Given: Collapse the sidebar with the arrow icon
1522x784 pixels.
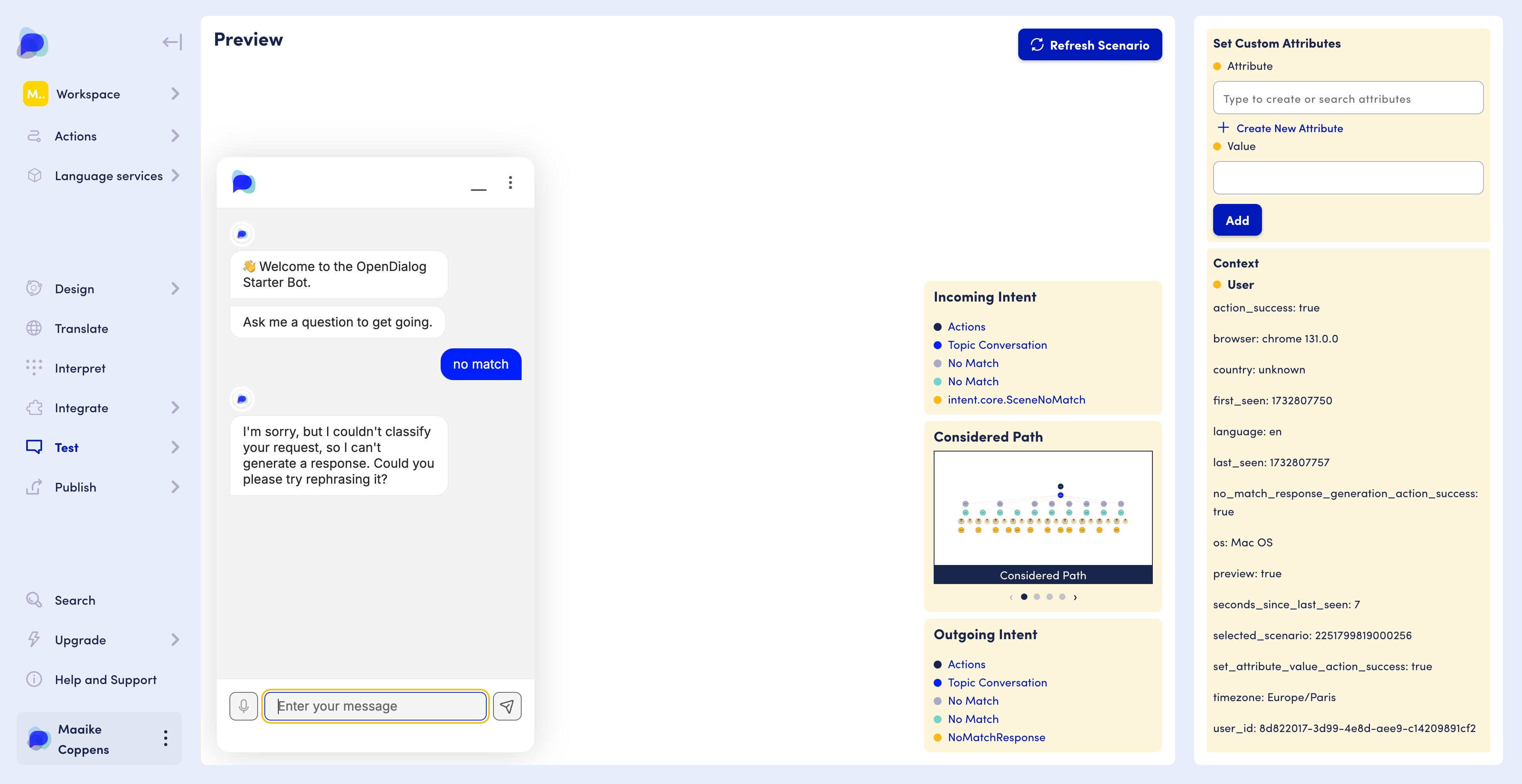Looking at the screenshot, I should coord(172,42).
